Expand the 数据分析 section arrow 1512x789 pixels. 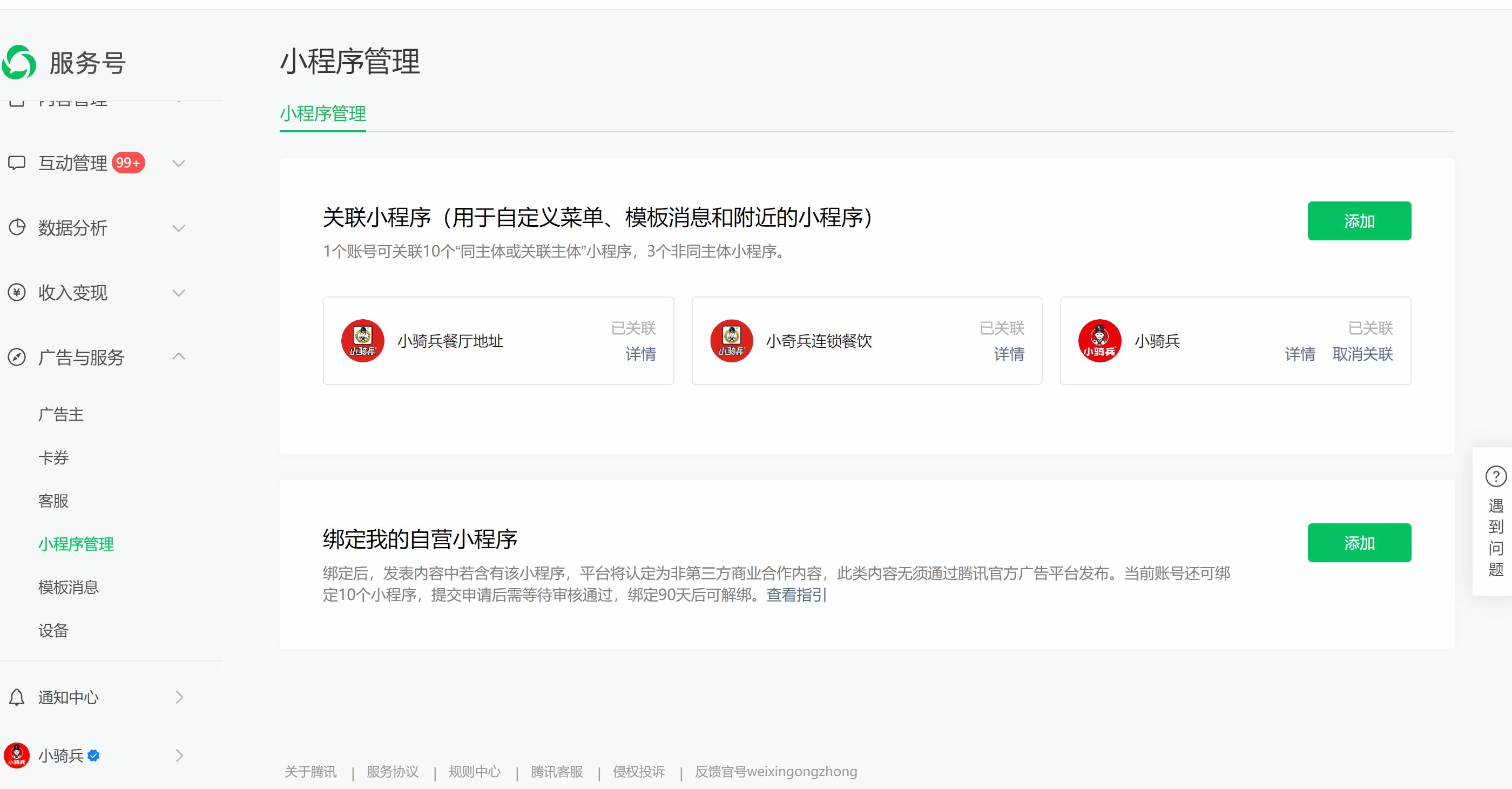pos(179,228)
